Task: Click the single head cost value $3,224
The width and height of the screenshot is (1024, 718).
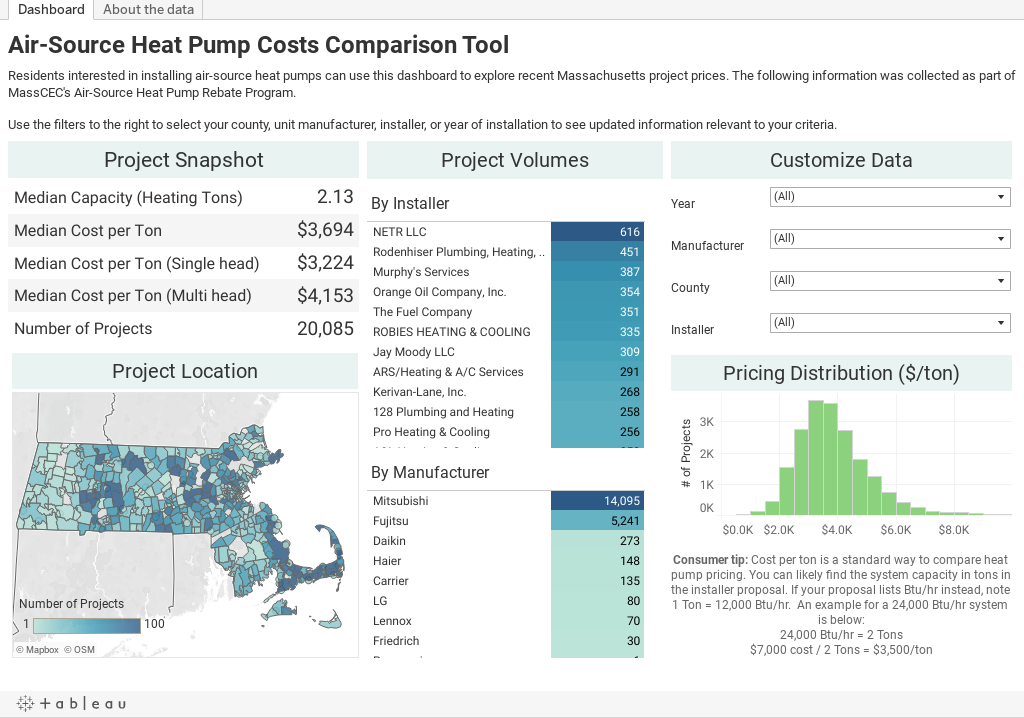Action: pos(325,263)
